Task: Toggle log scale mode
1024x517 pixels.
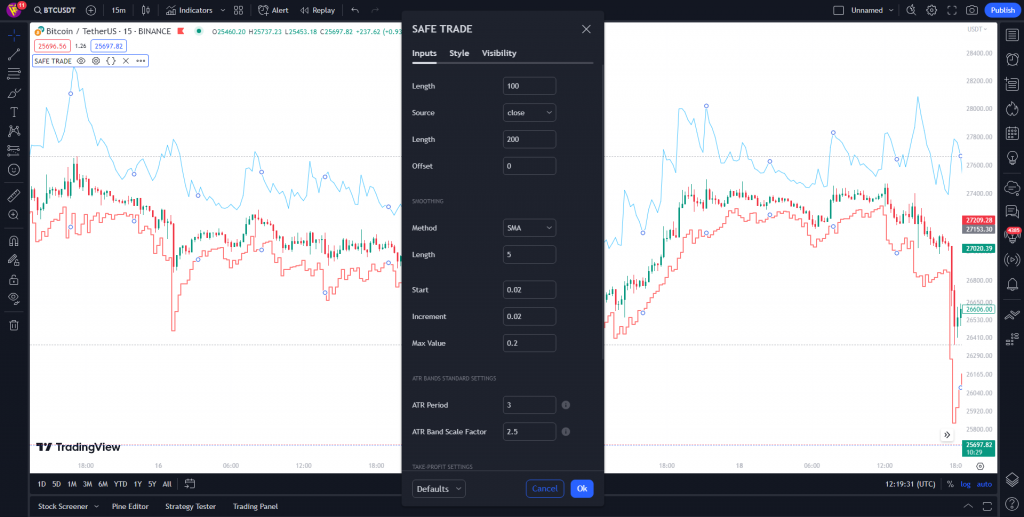Action: [965, 484]
